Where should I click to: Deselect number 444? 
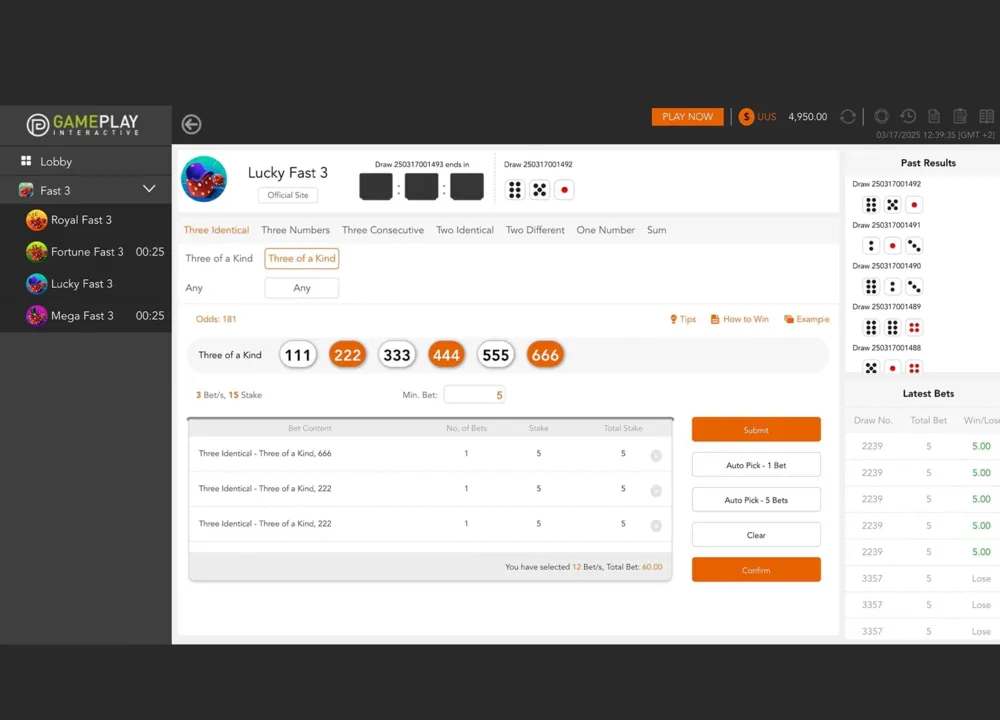(x=446, y=355)
